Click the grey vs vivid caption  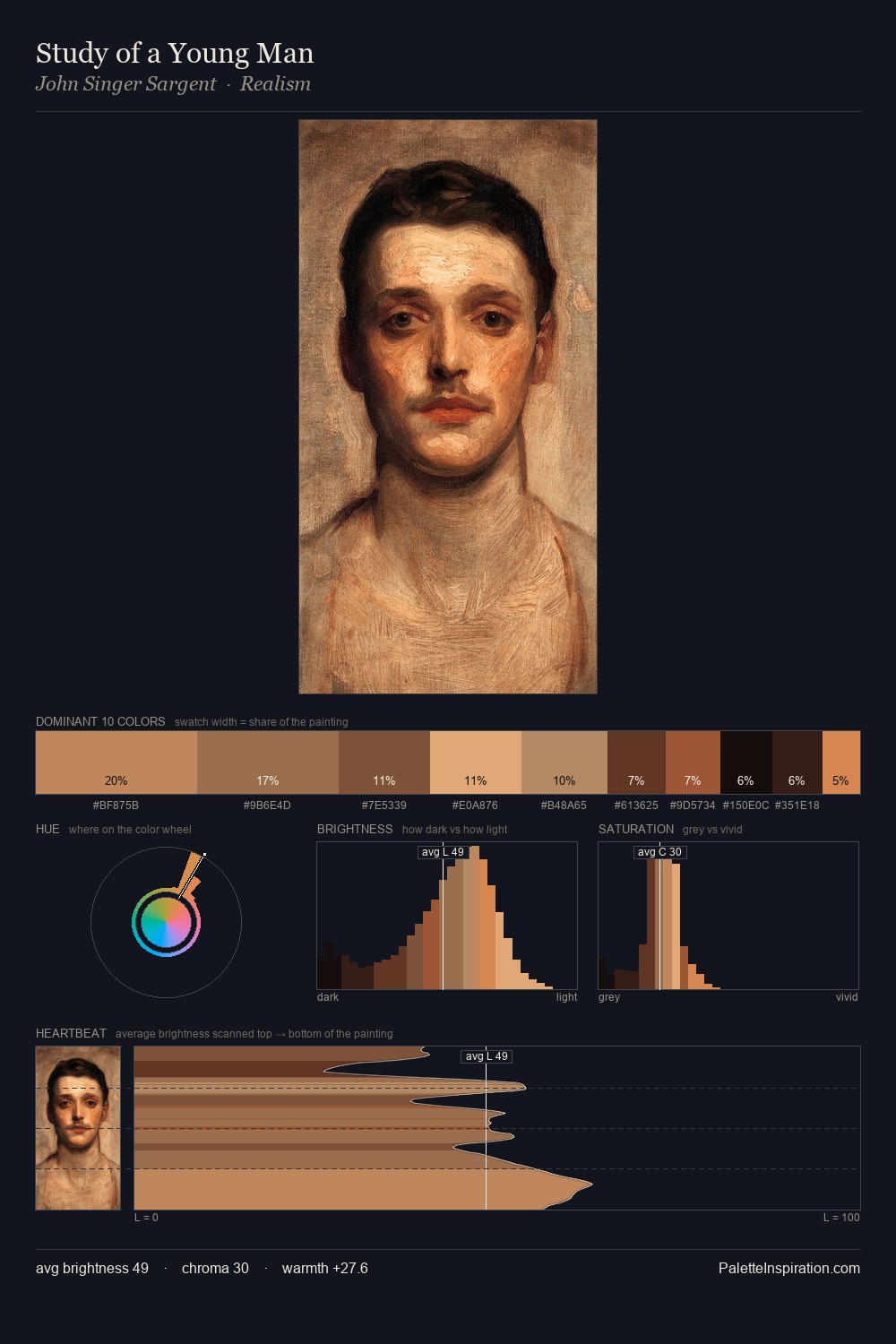[x=712, y=830]
